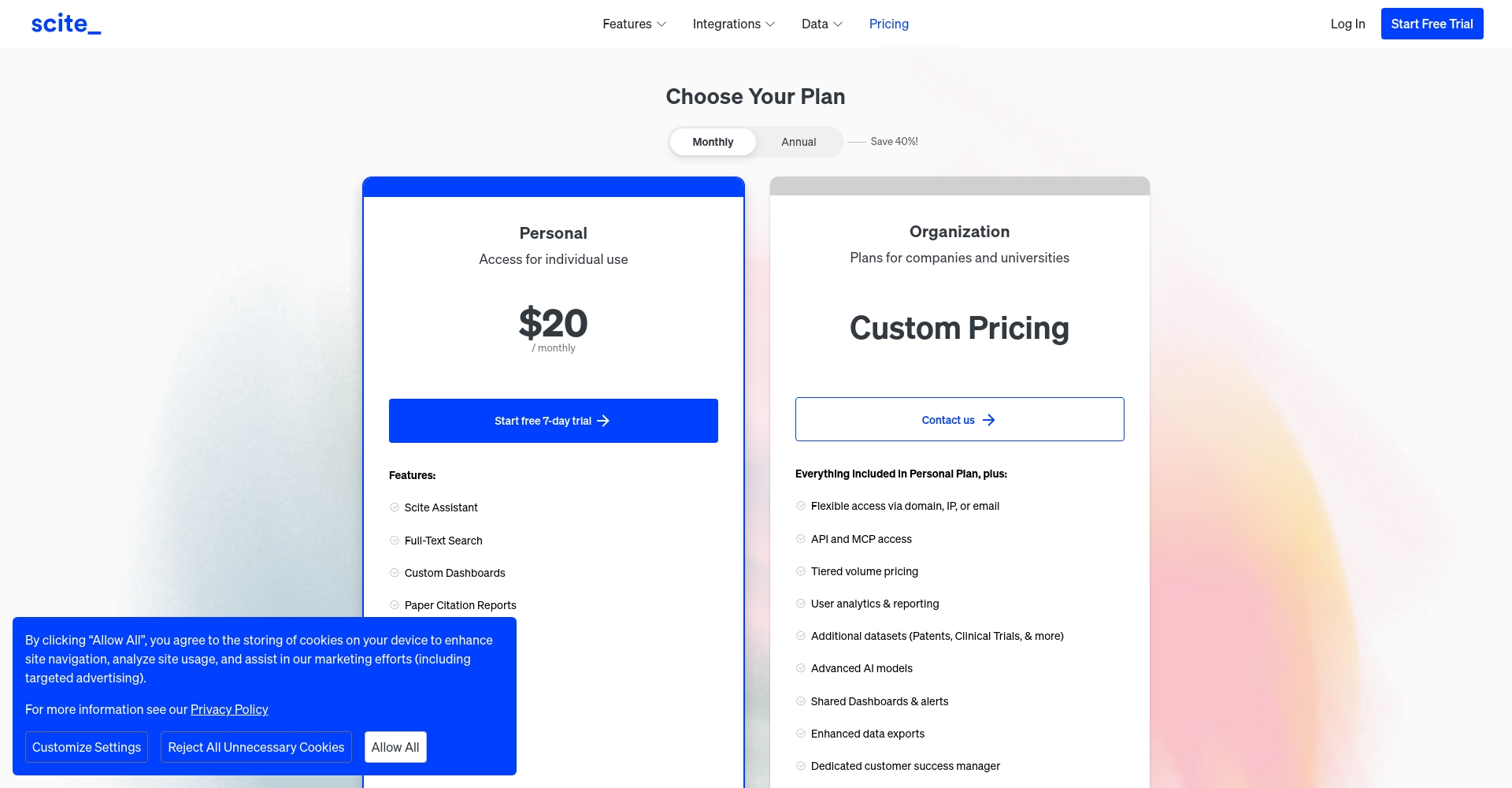Click the scite_ logo
Screen dimensions: 1512x788
66,24
